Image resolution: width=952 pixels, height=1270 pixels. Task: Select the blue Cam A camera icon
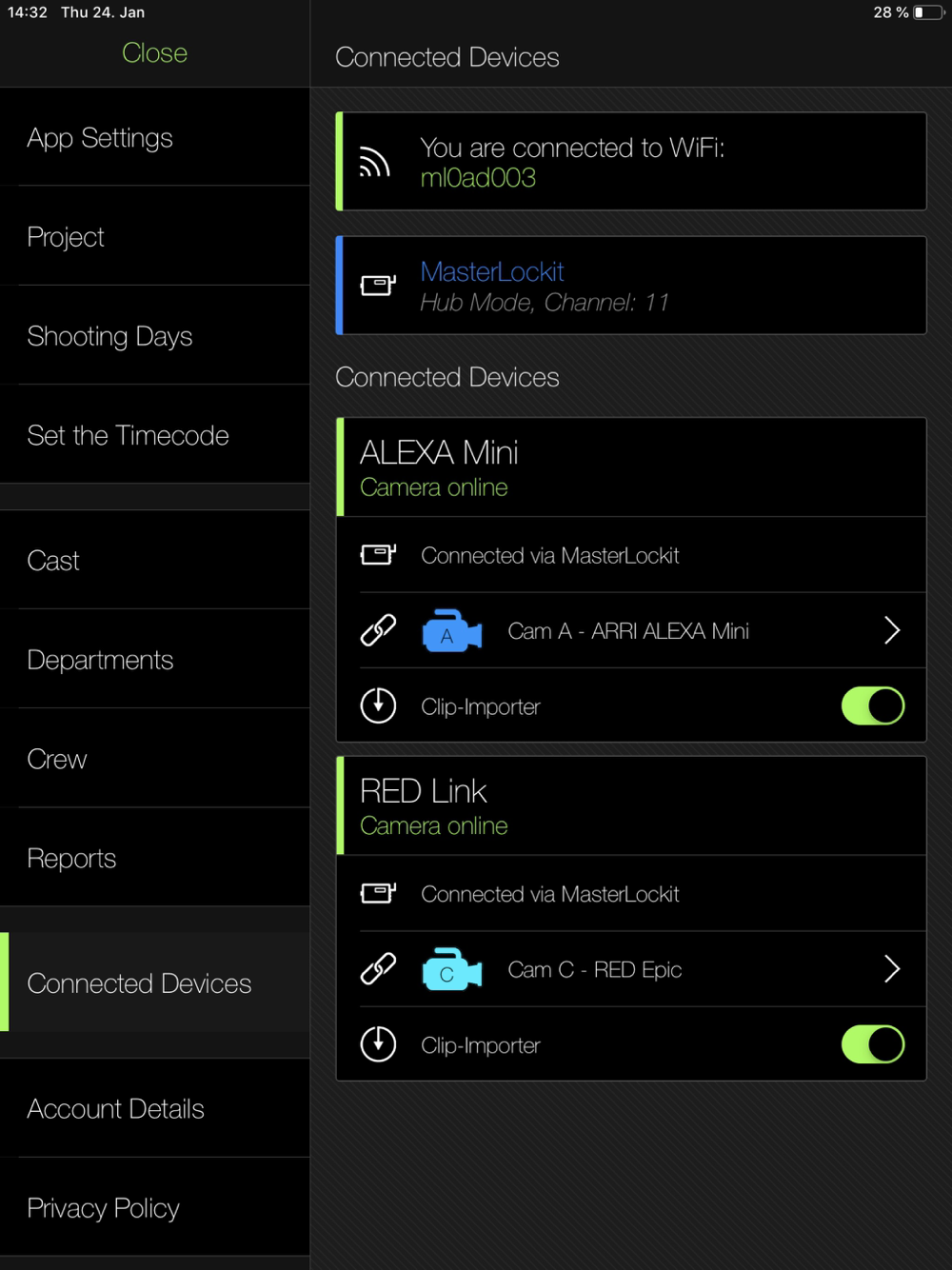pos(451,630)
